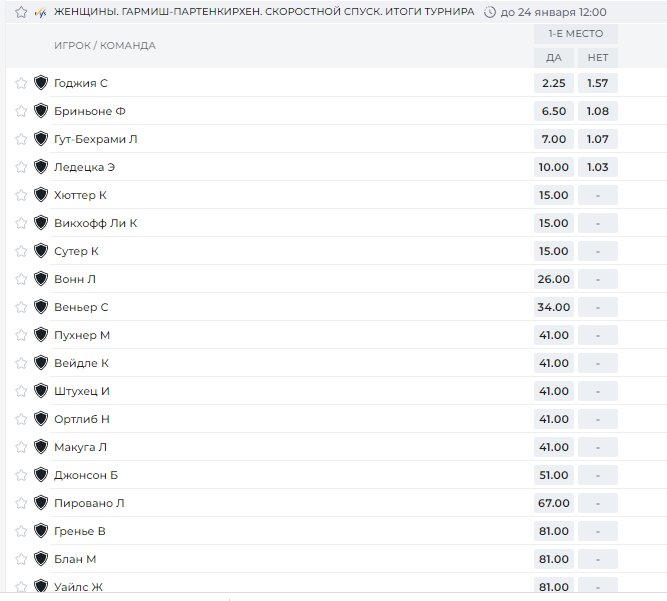The height and width of the screenshot is (601, 667).
Task: Click the '1-Е МЕСТО' market header
Action: [x=576, y=34]
